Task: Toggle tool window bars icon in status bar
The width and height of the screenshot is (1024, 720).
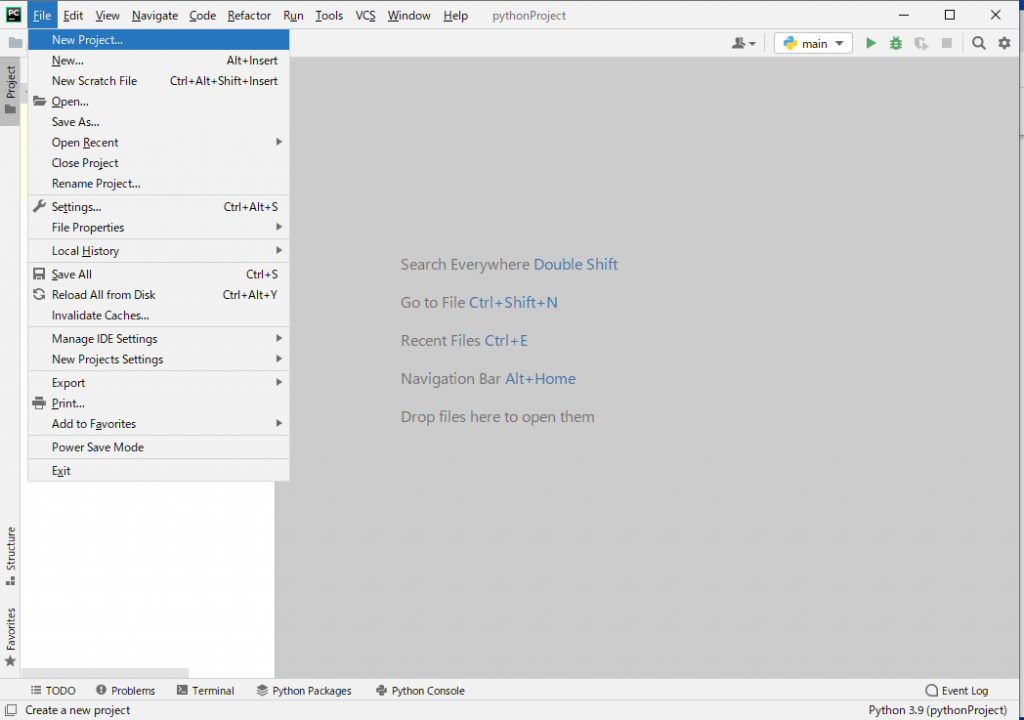Action: coord(10,710)
